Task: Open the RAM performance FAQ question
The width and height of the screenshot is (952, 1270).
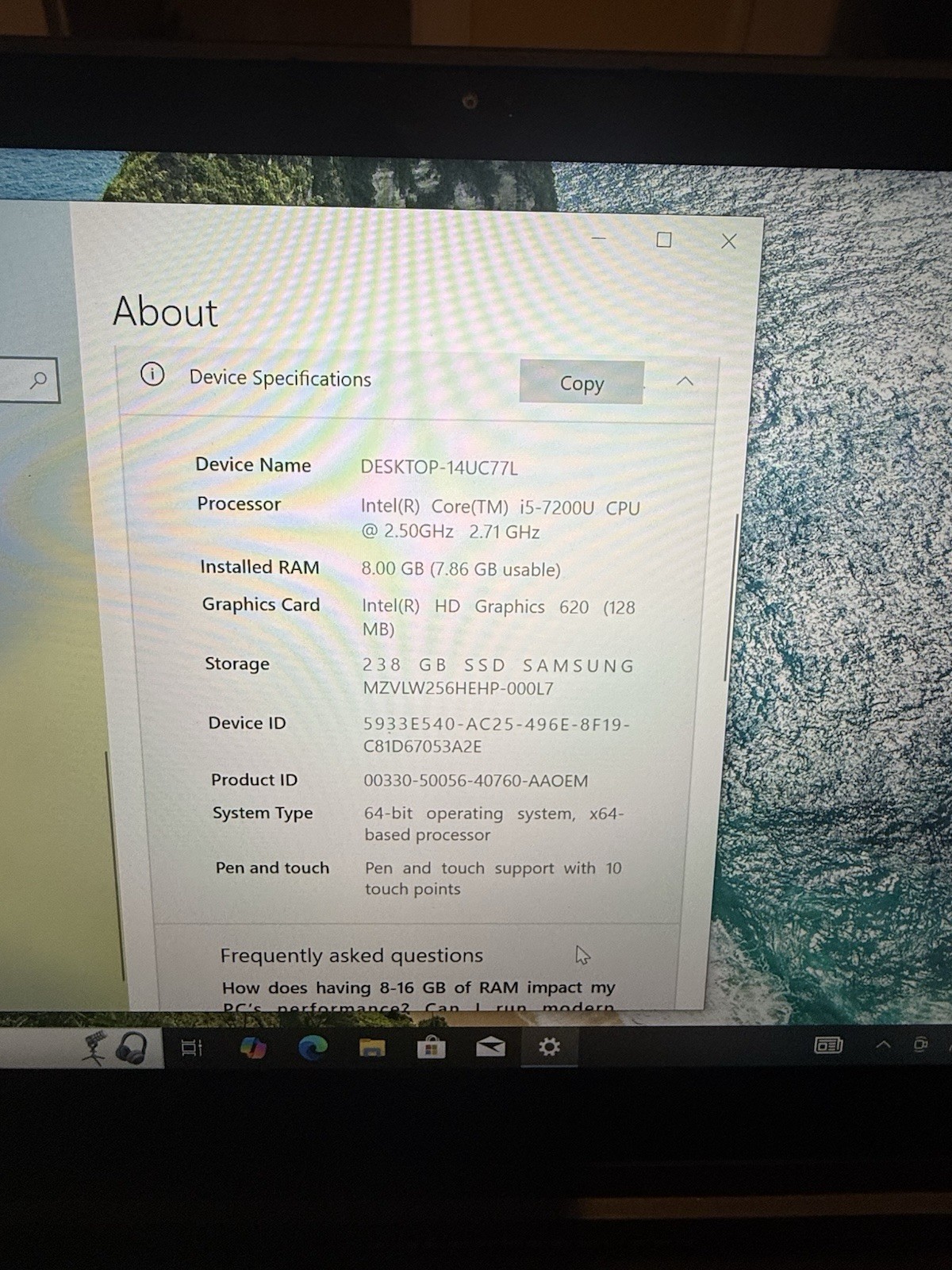Action: [x=419, y=998]
